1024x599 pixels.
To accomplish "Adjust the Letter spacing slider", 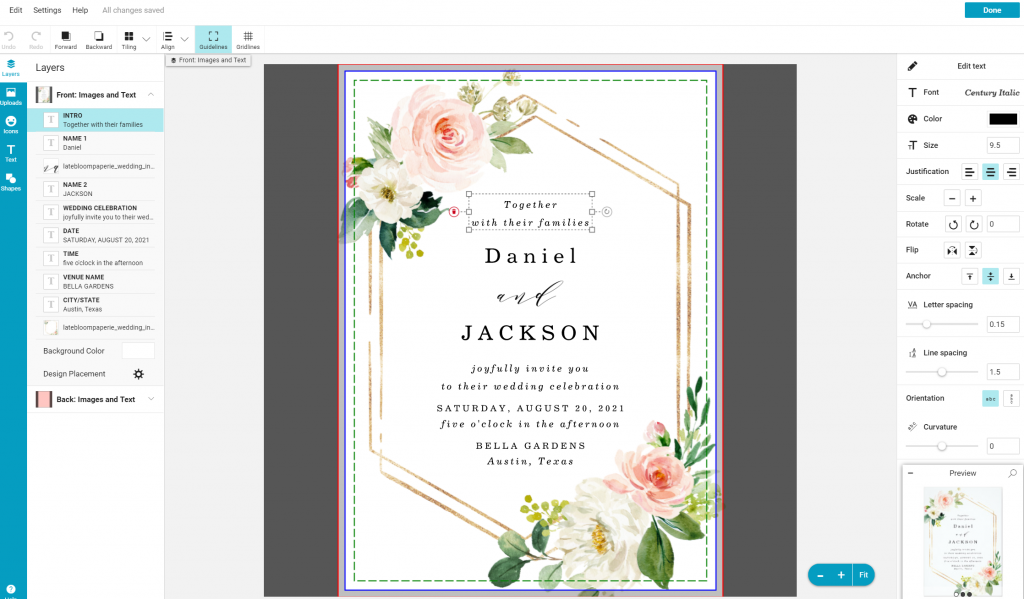I will (x=926, y=324).
